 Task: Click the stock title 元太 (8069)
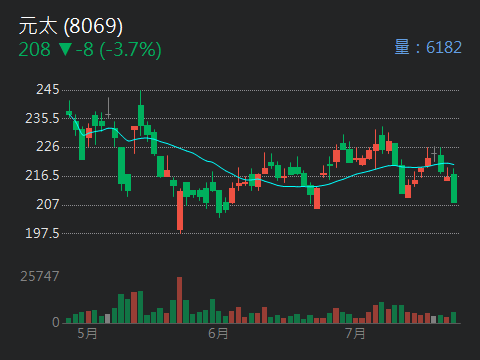point(71,26)
